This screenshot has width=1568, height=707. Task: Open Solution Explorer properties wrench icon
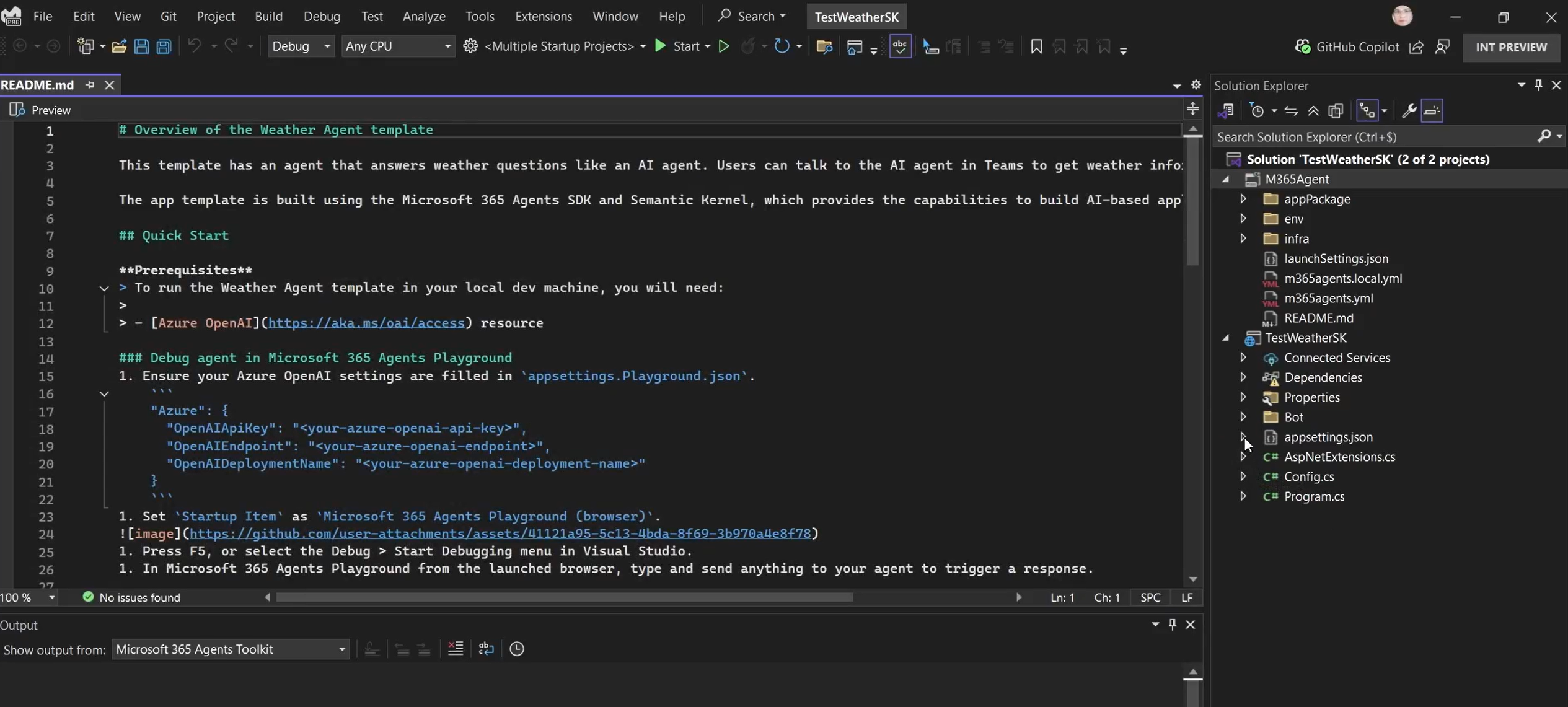click(1408, 110)
